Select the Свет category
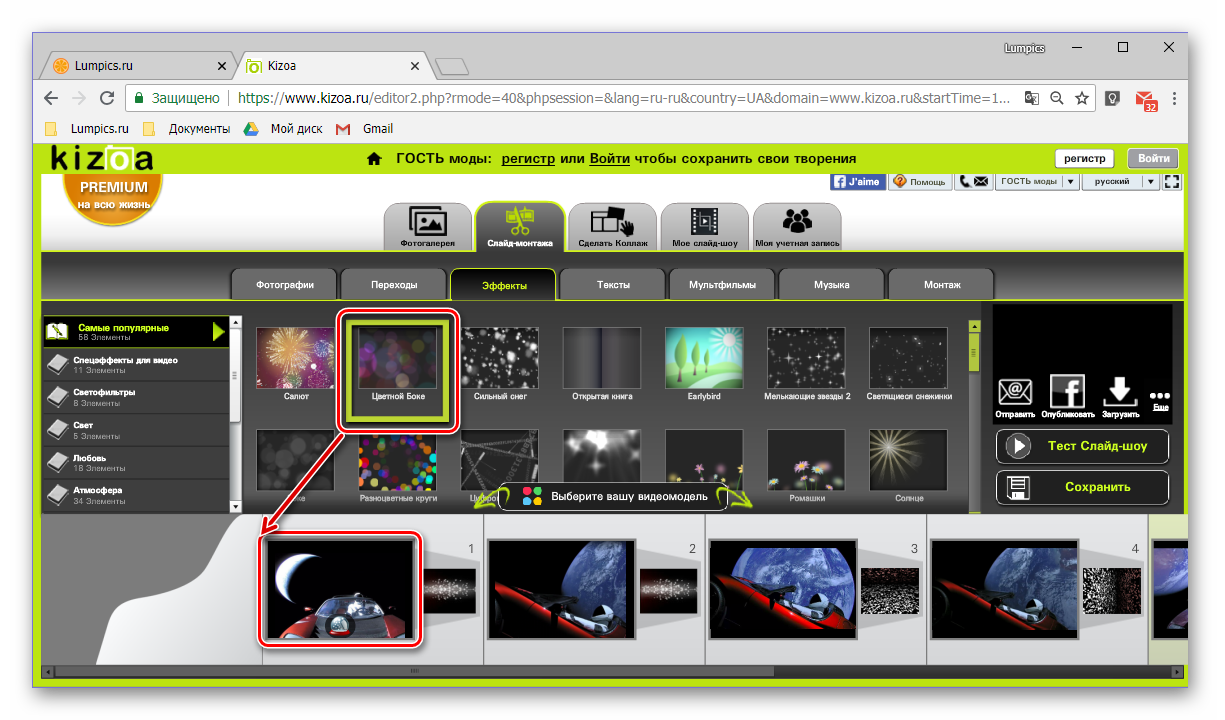Viewport: 1225px width, 720px height. pos(135,430)
